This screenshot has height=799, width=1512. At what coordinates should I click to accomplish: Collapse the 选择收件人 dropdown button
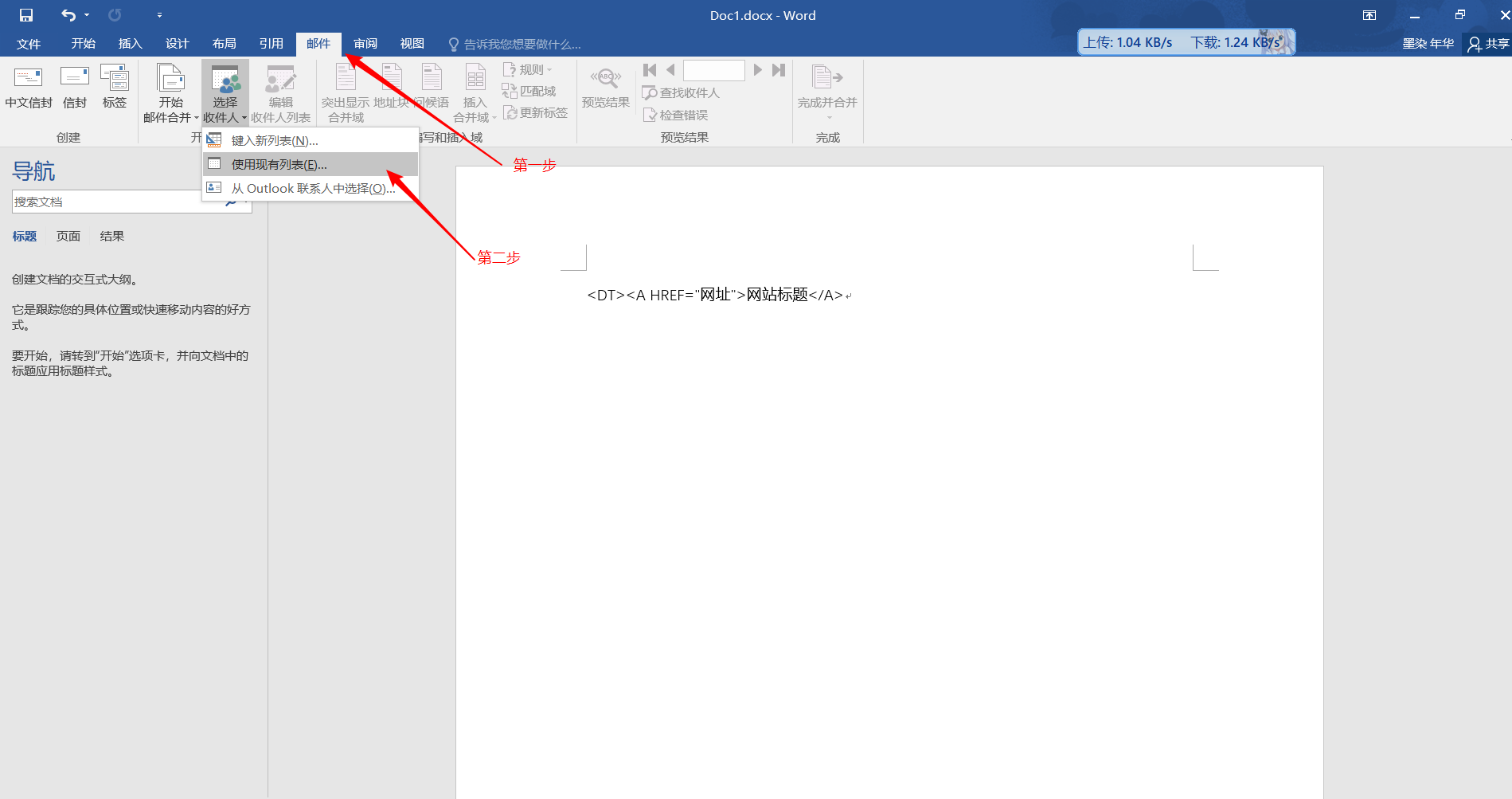pos(225,93)
